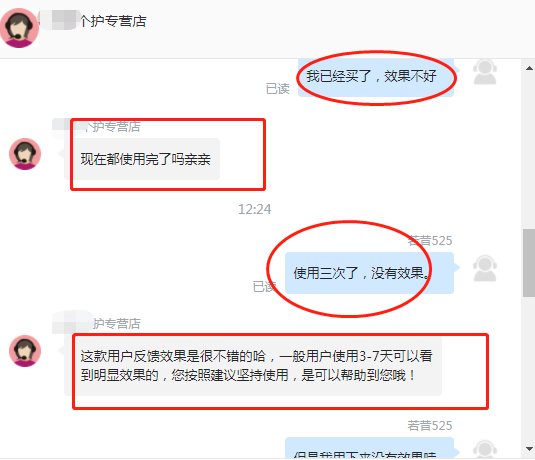Click the 12:24 timestamp label
Viewport: 535px width, 460px height.
(255, 209)
